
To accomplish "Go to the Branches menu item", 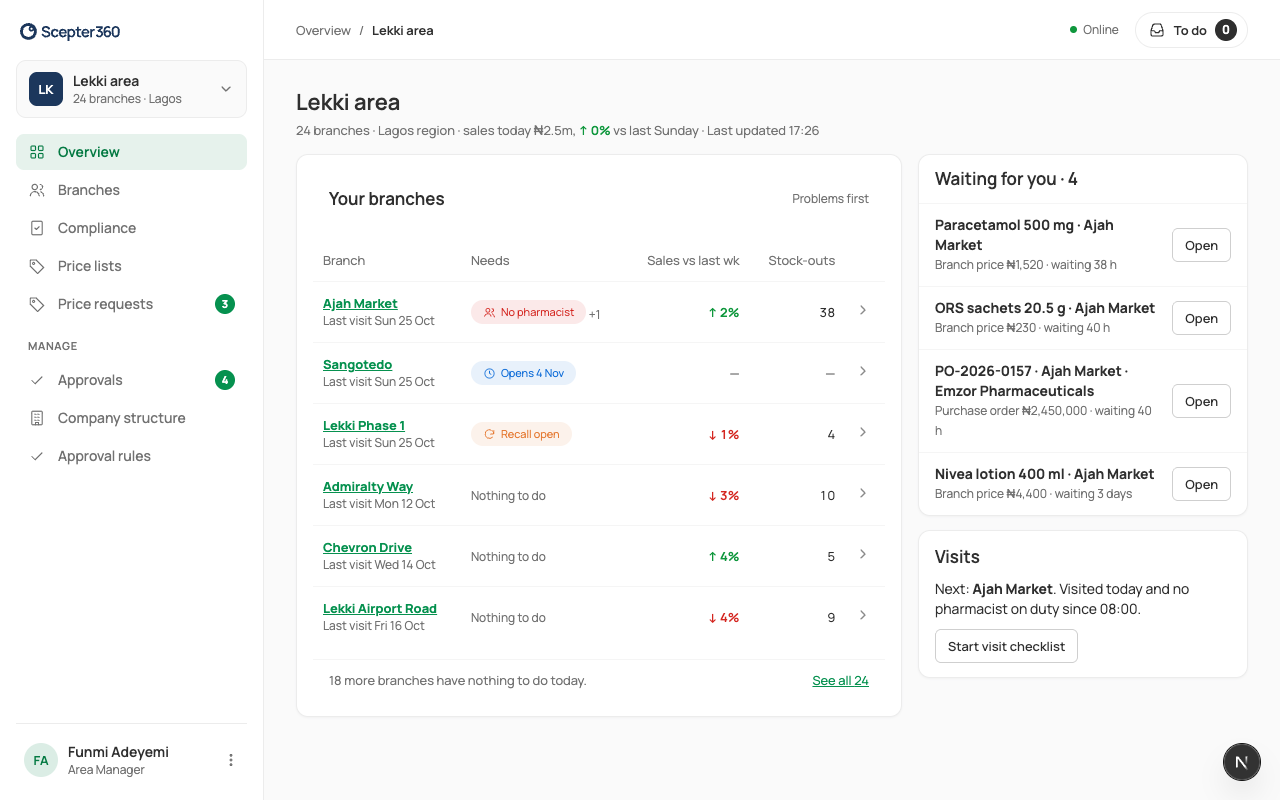I will (131, 190).
